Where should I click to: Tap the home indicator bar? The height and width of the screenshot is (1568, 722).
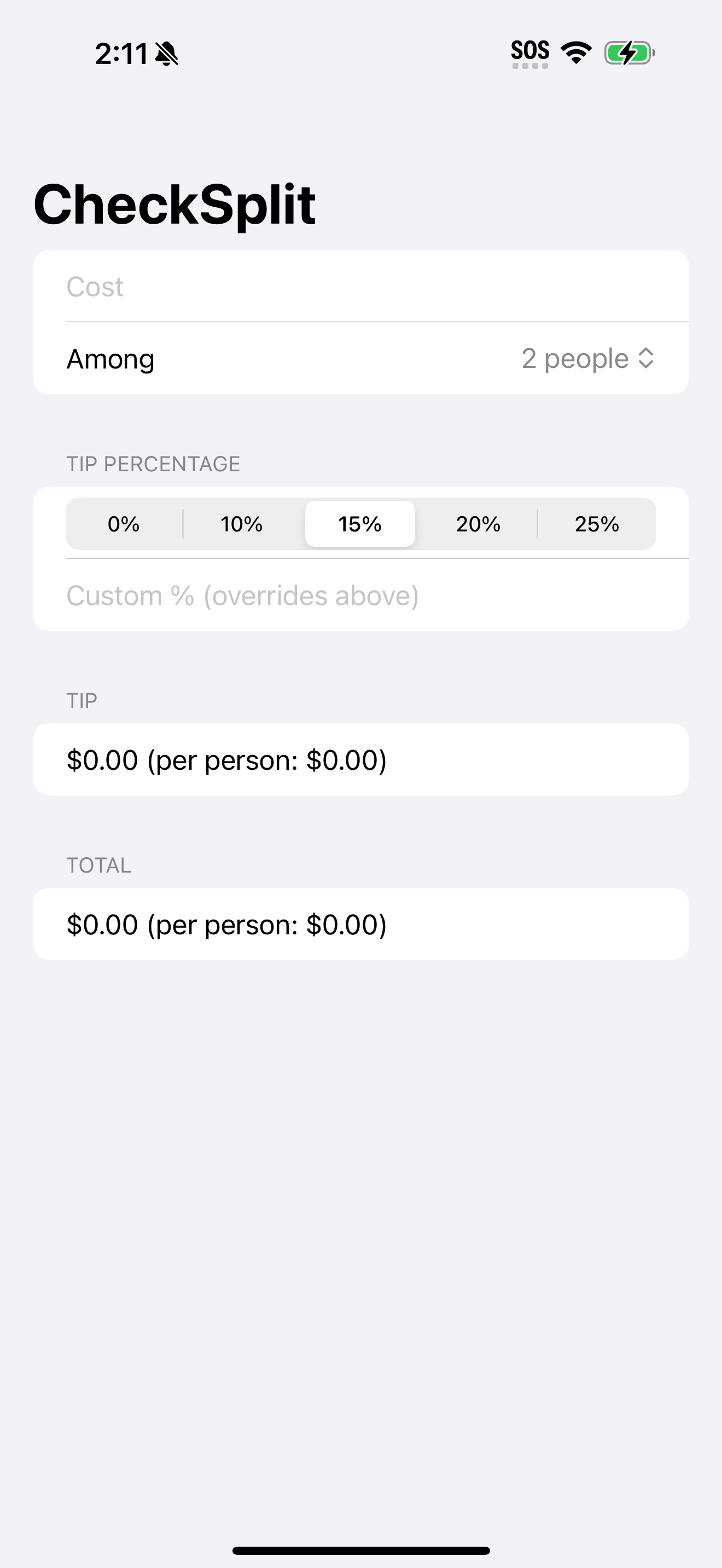(361, 1551)
